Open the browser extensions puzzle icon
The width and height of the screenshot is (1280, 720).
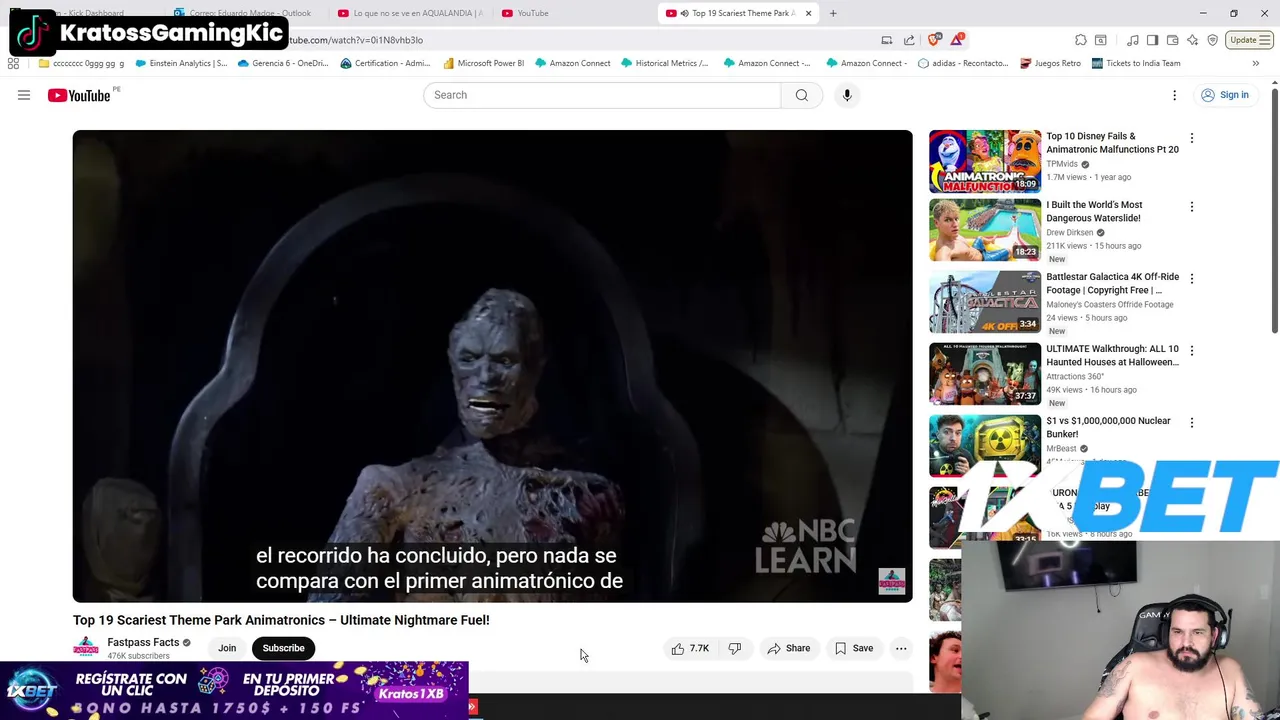click(1081, 40)
